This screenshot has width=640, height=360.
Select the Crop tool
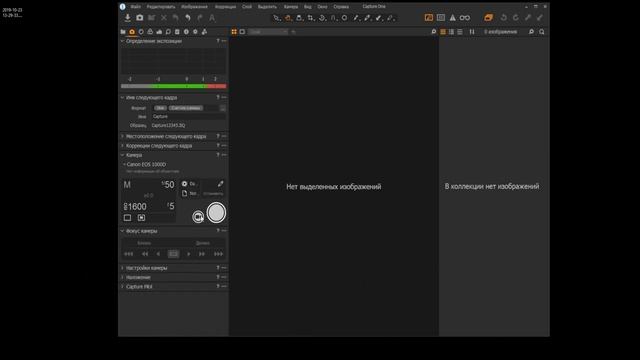tap(311, 18)
